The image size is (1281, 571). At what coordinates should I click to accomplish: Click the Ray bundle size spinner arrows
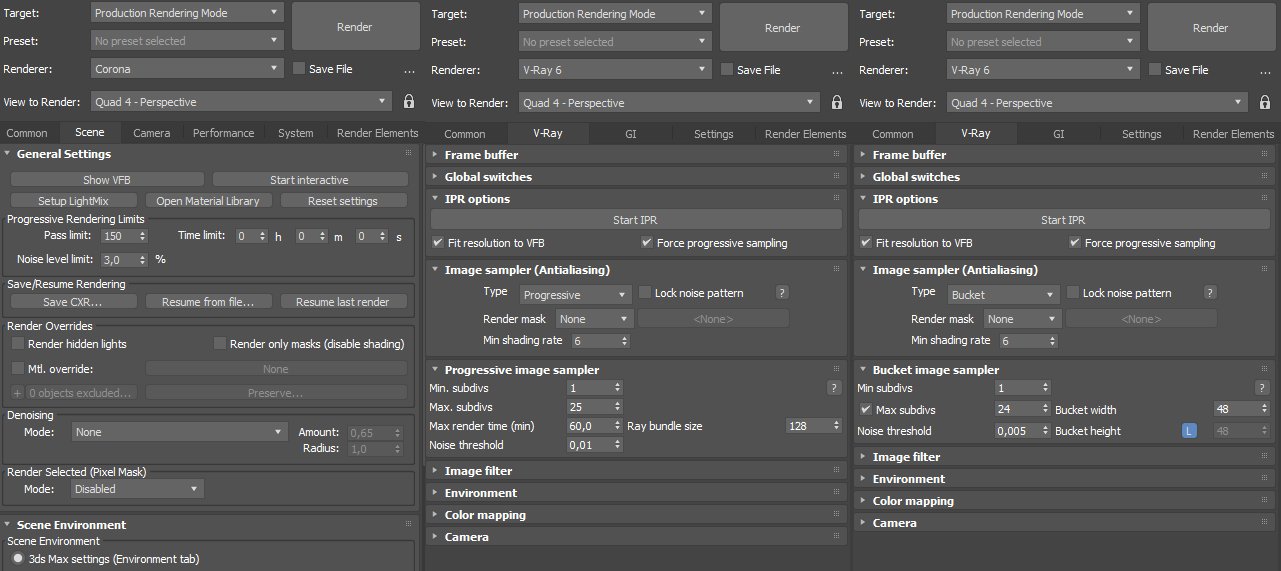(x=837, y=426)
